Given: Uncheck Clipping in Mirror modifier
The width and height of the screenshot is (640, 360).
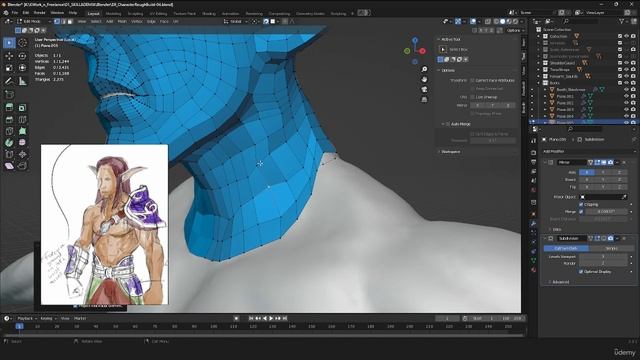Looking at the screenshot, I should point(581,204).
